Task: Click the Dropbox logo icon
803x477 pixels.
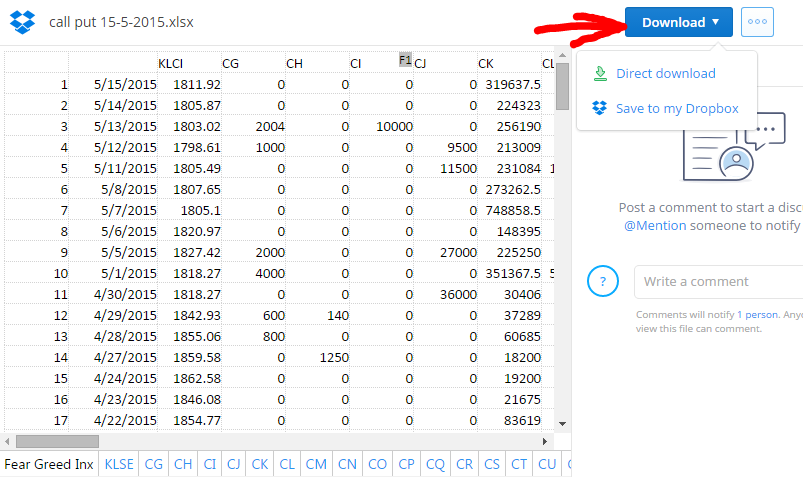Action: (x=23, y=22)
